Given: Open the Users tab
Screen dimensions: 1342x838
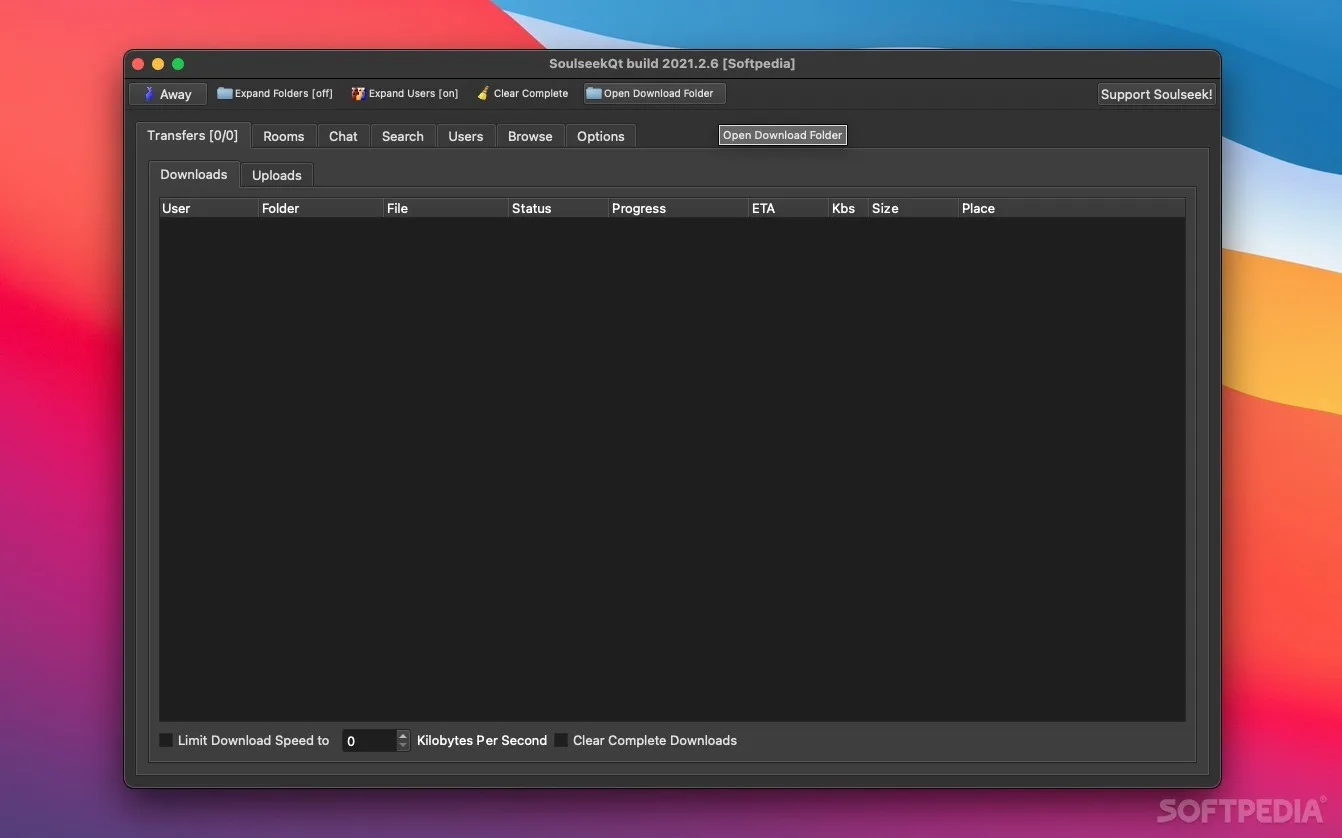Looking at the screenshot, I should (466, 136).
